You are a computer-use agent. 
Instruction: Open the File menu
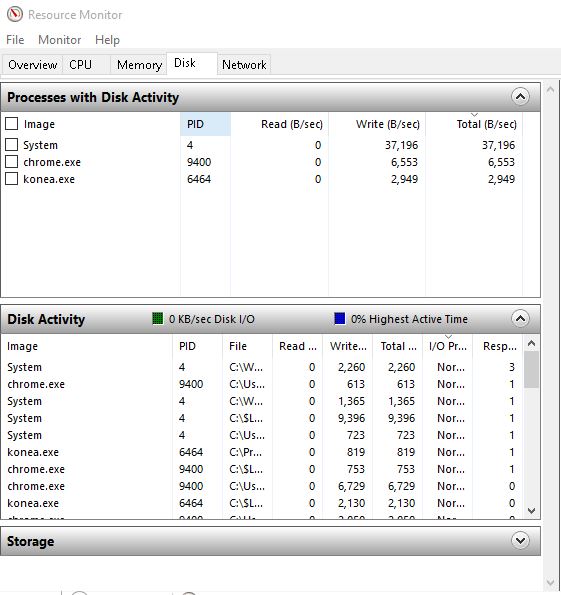[15, 40]
